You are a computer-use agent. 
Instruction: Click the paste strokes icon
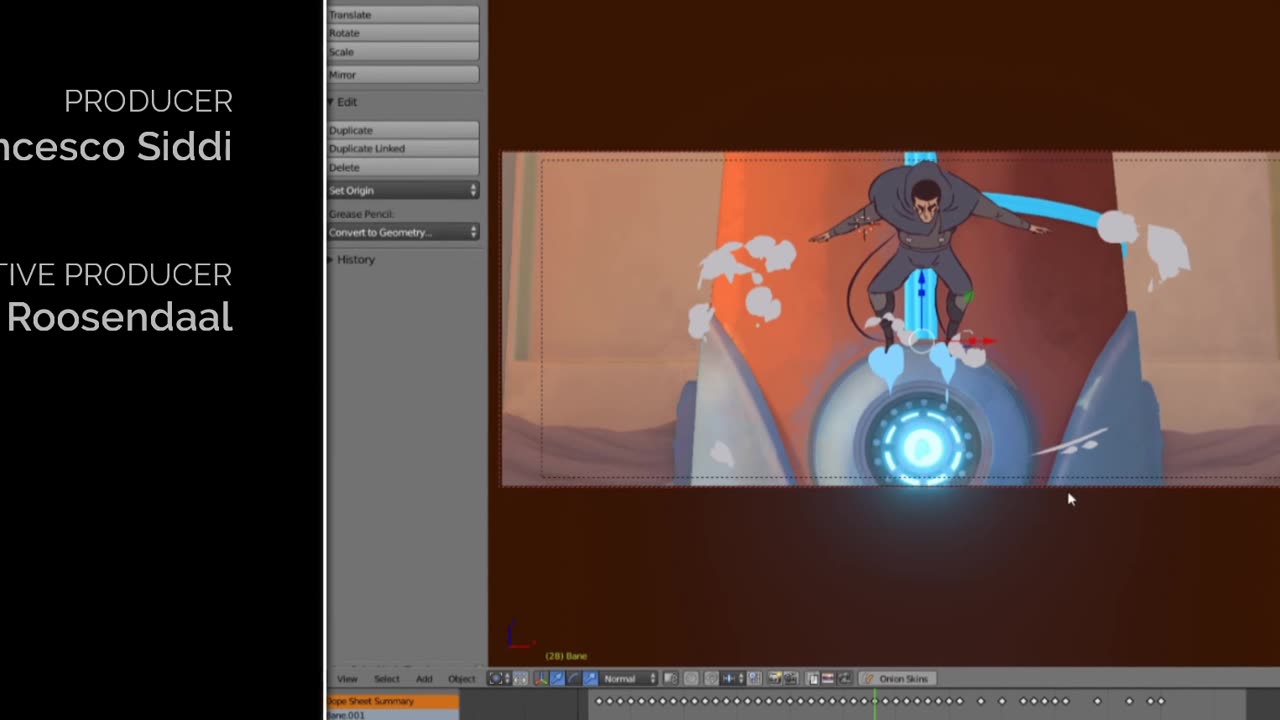[x=828, y=678]
